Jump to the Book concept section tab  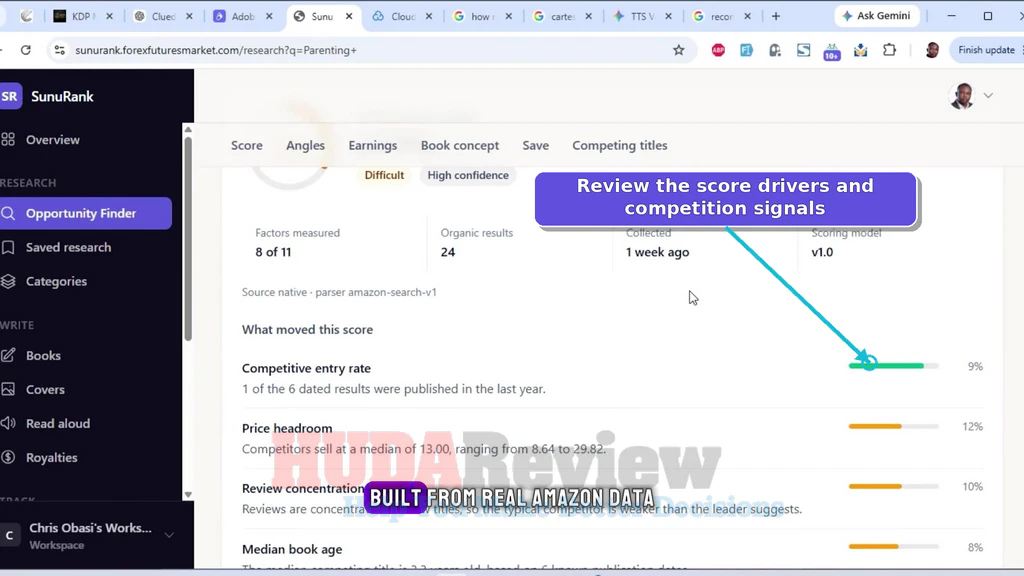(460, 146)
